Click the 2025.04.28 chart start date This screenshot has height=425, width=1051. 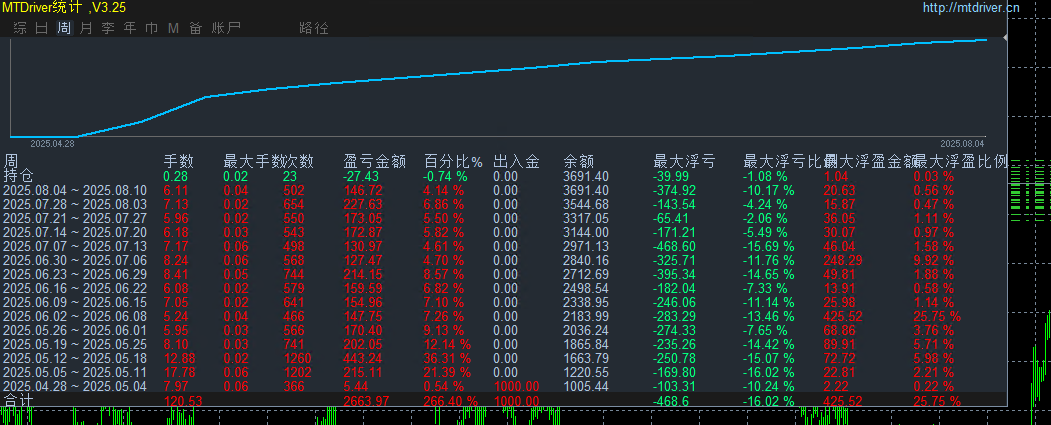tap(52, 143)
